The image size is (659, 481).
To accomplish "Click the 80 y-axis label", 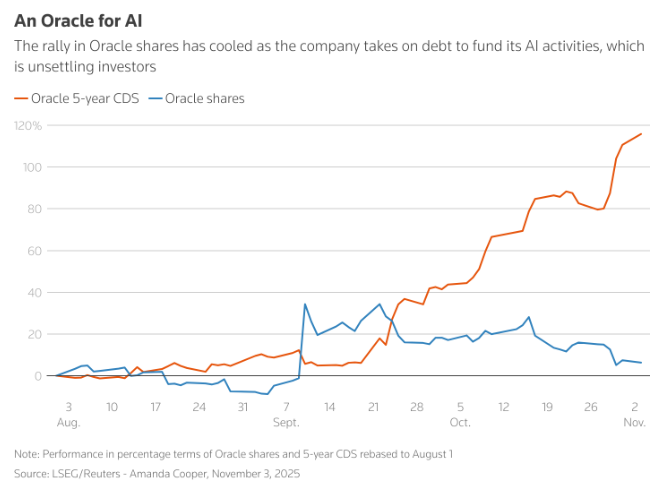I will click(x=34, y=209).
